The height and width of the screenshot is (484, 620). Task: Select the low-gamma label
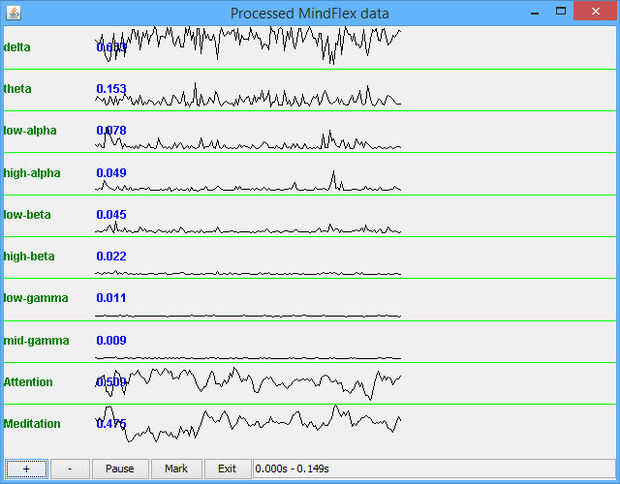pos(36,298)
